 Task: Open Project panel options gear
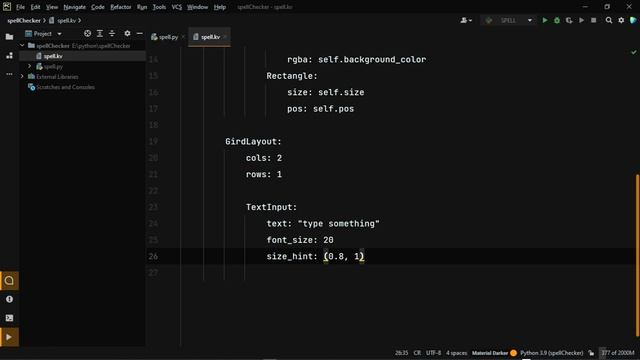[x=127, y=33]
